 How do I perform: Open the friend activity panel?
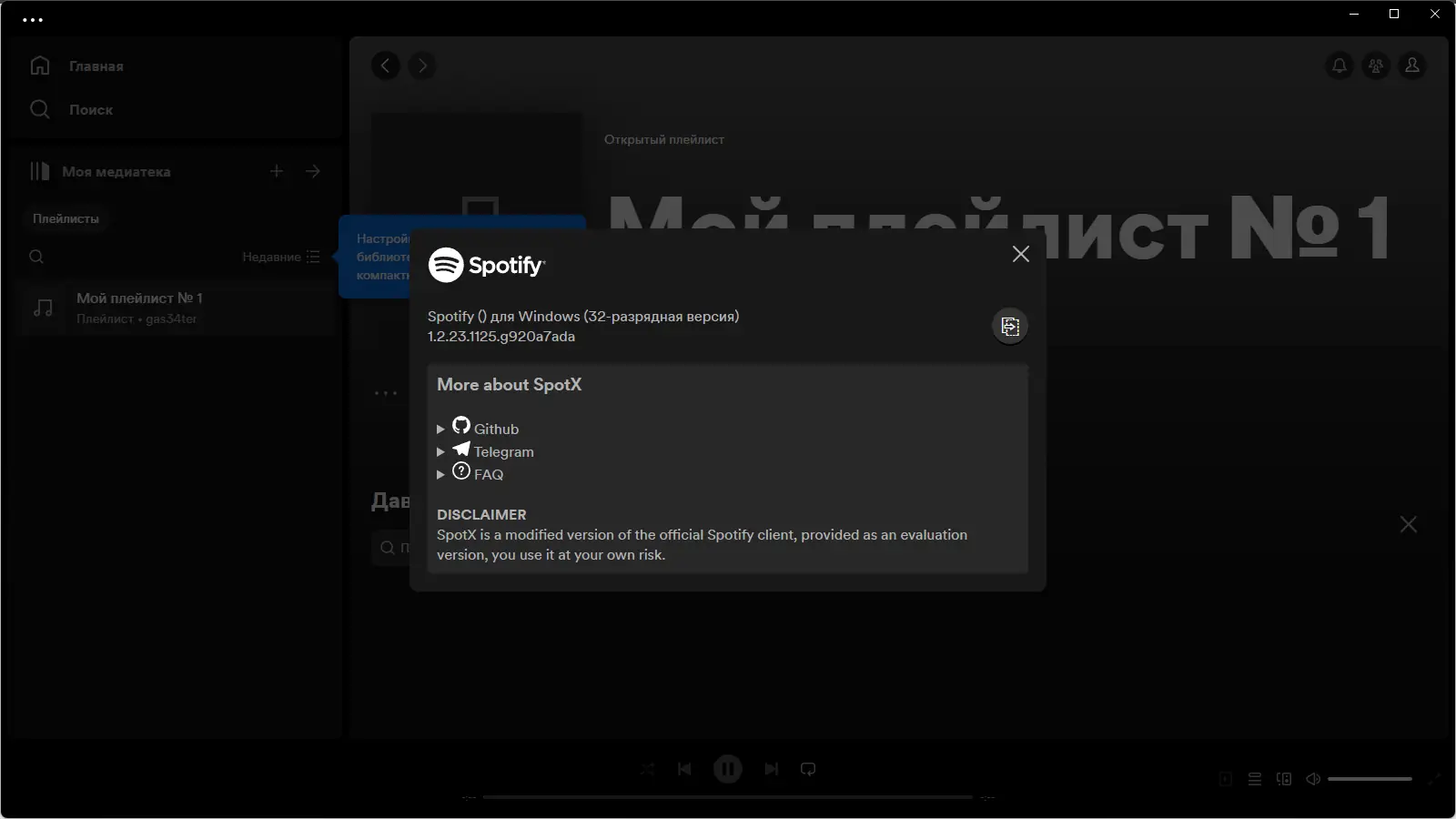pos(1376,66)
